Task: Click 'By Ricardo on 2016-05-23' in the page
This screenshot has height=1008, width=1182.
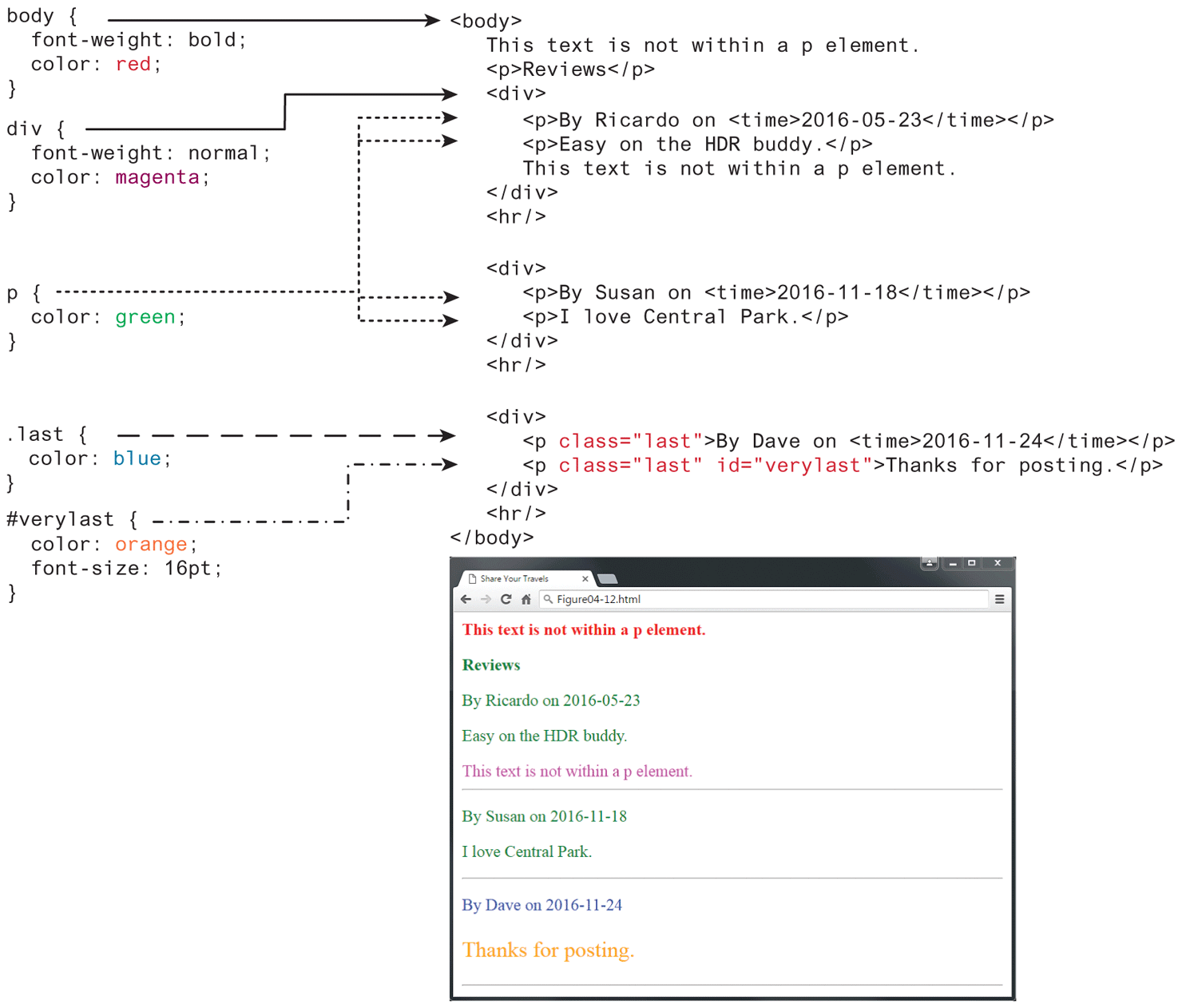Action: 550,700
